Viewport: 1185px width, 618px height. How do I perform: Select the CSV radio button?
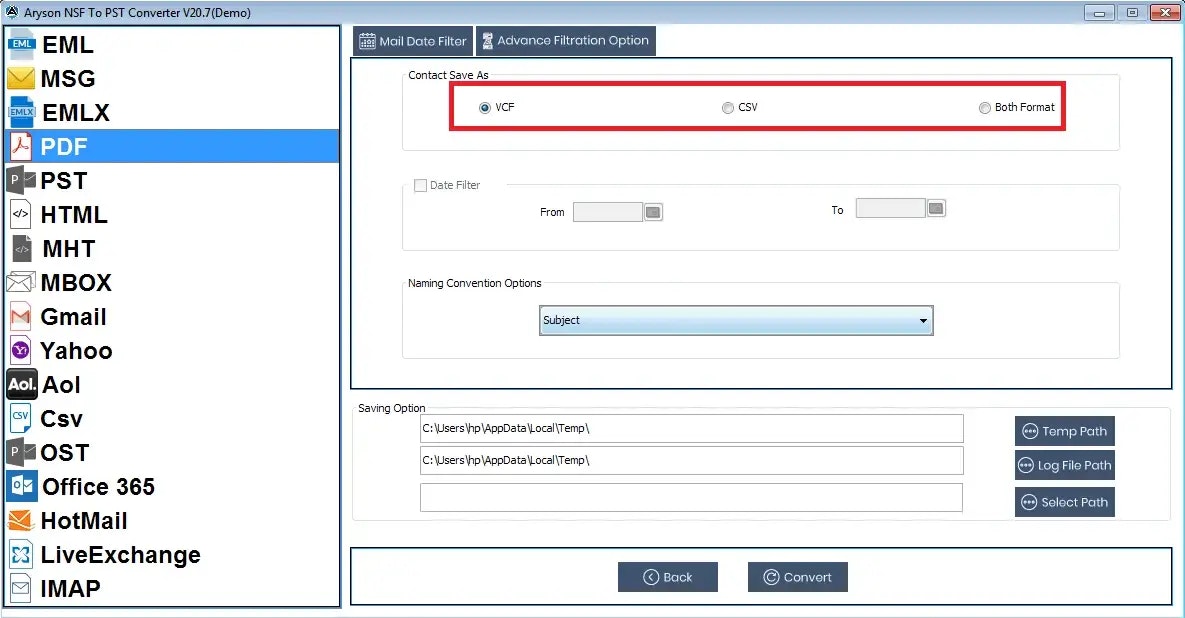coord(727,108)
